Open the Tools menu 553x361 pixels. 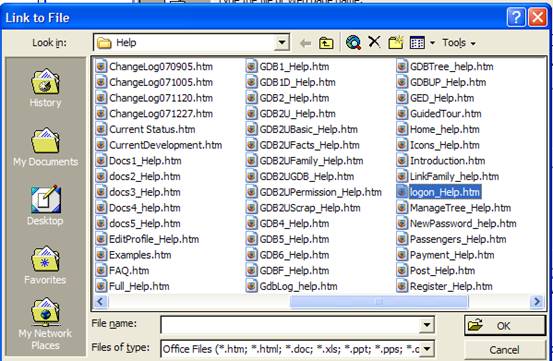[x=459, y=43]
